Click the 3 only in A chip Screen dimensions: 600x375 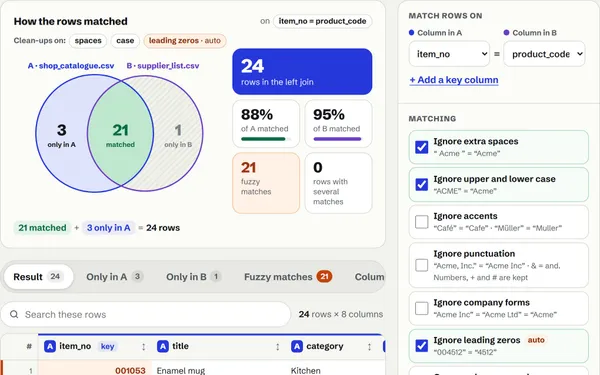(108, 228)
